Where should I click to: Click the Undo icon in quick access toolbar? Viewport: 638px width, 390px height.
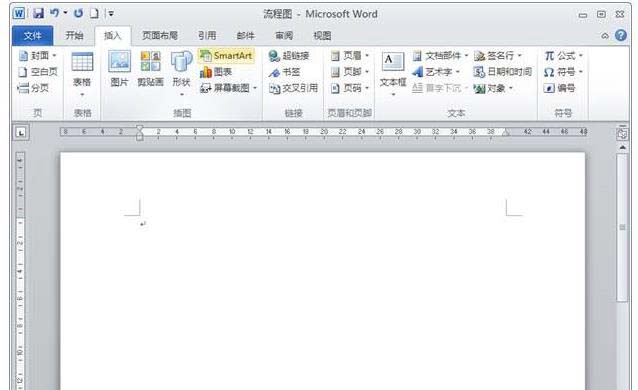55,13
